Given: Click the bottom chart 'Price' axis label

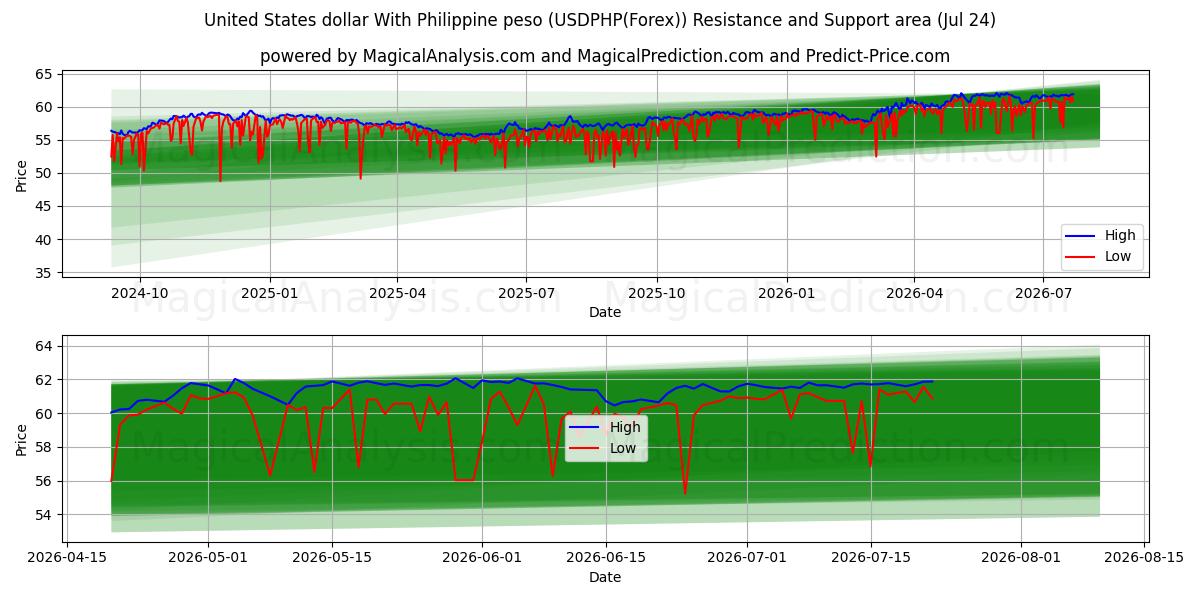Looking at the screenshot, I should click(x=22, y=439).
